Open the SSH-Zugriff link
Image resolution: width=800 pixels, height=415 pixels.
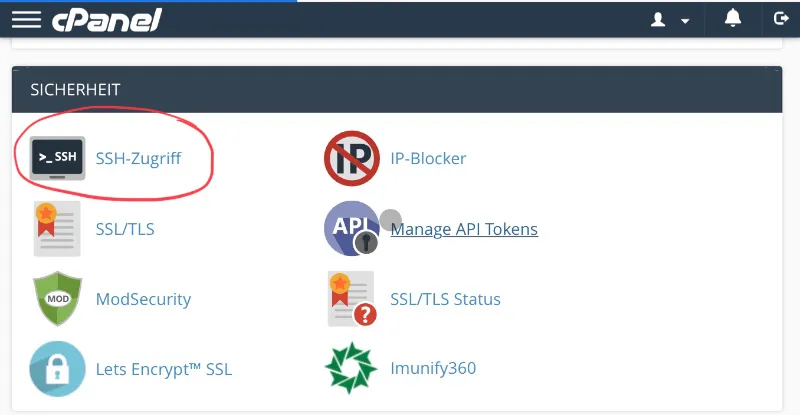[x=138, y=158]
